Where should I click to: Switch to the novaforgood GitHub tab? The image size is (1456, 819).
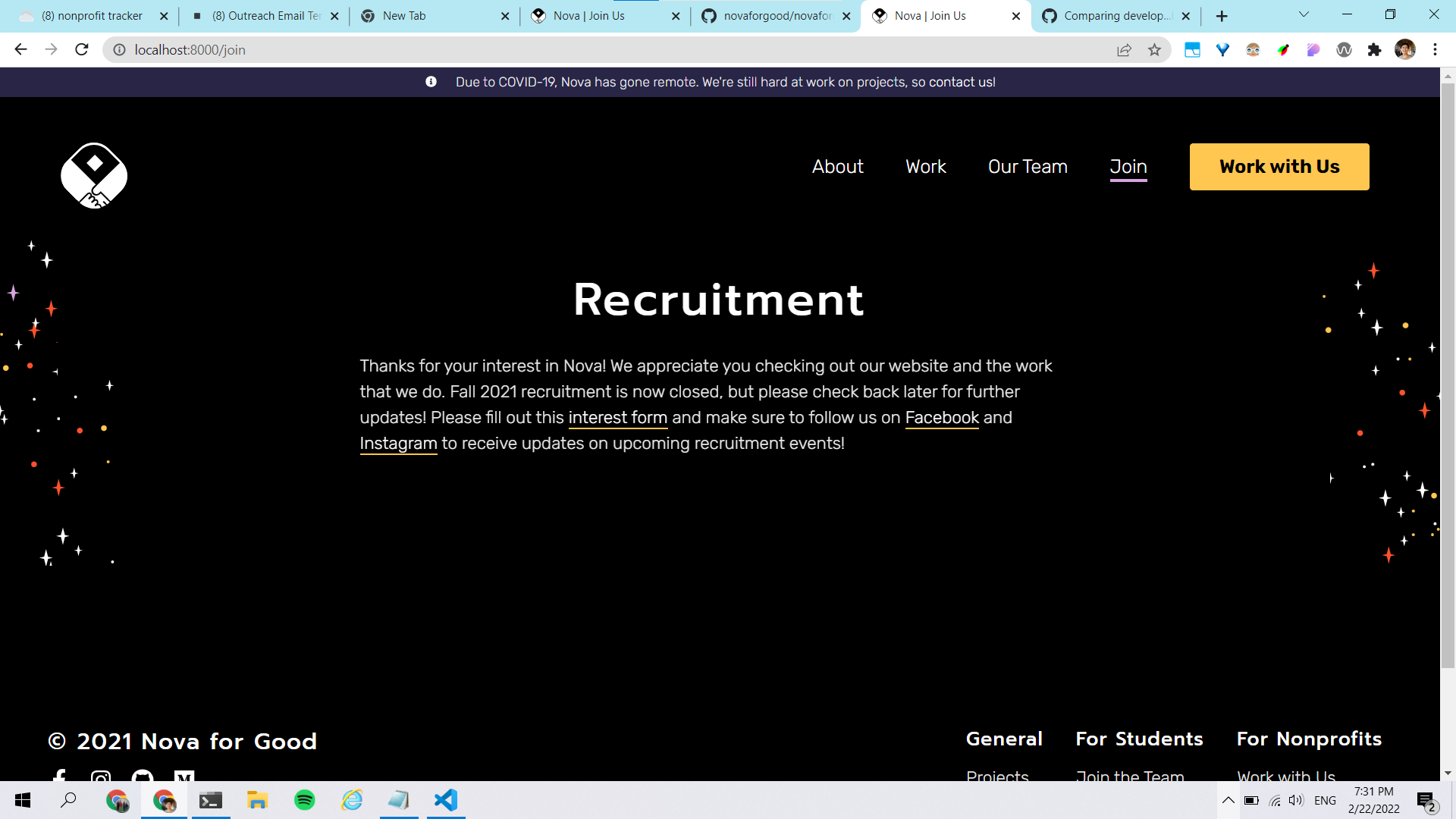(775, 16)
